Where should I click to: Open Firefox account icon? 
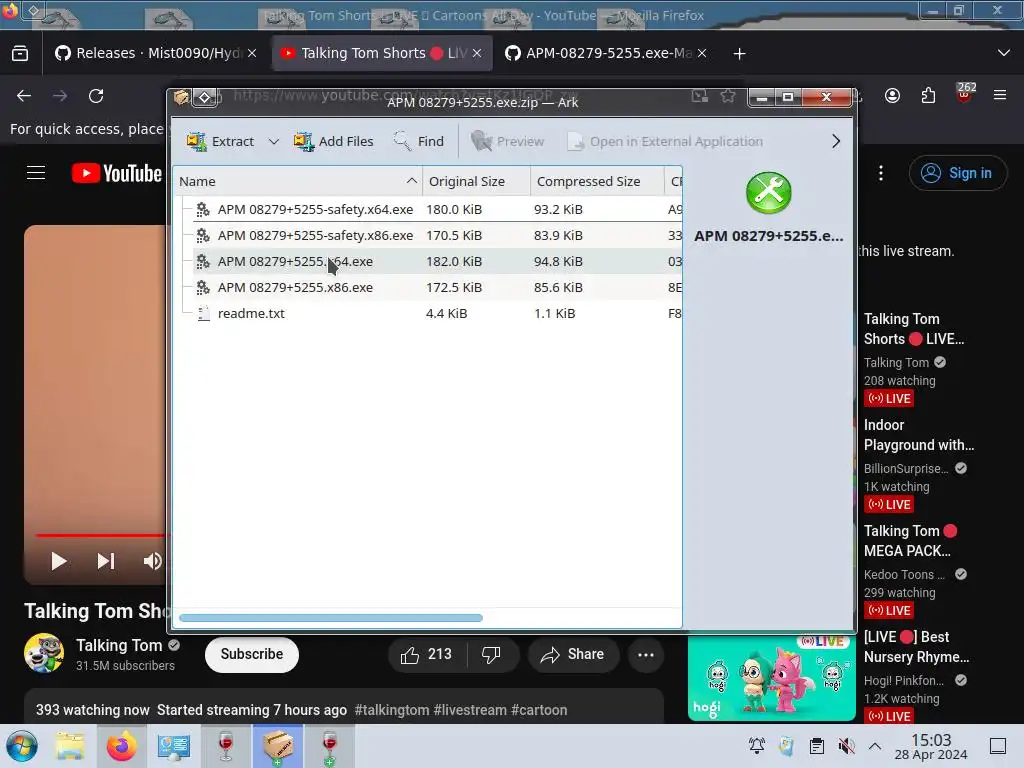coord(892,96)
